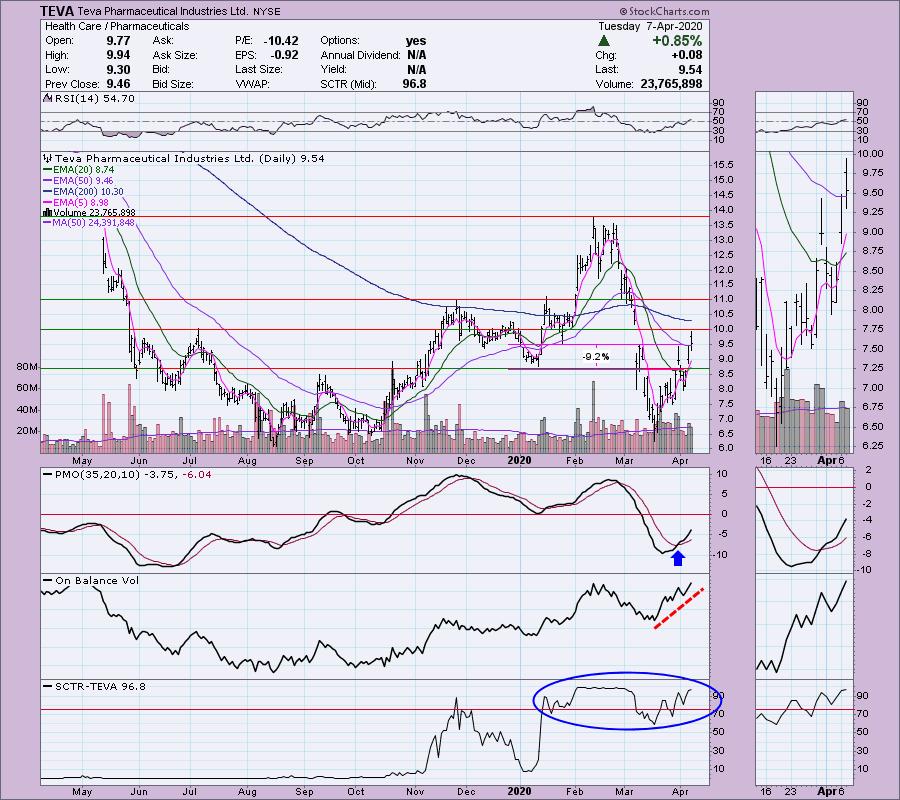900x800 pixels.
Task: Click the EMA(50) 9.46 legend entry
Action: click(80, 181)
